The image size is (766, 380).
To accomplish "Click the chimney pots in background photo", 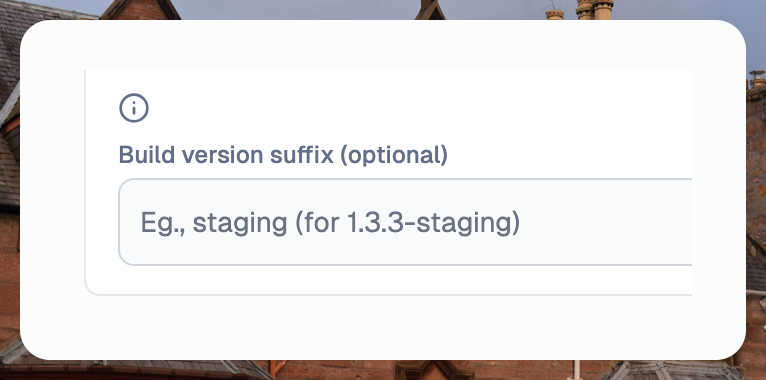I will click(594, 9).
